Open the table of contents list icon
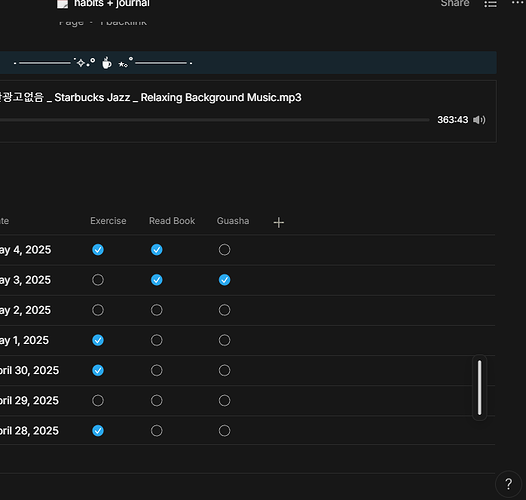This screenshot has height=500, width=526. [490, 4]
